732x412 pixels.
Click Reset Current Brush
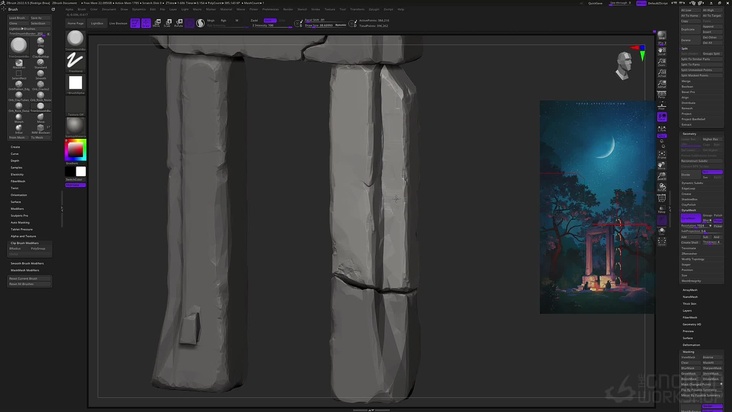[29, 278]
